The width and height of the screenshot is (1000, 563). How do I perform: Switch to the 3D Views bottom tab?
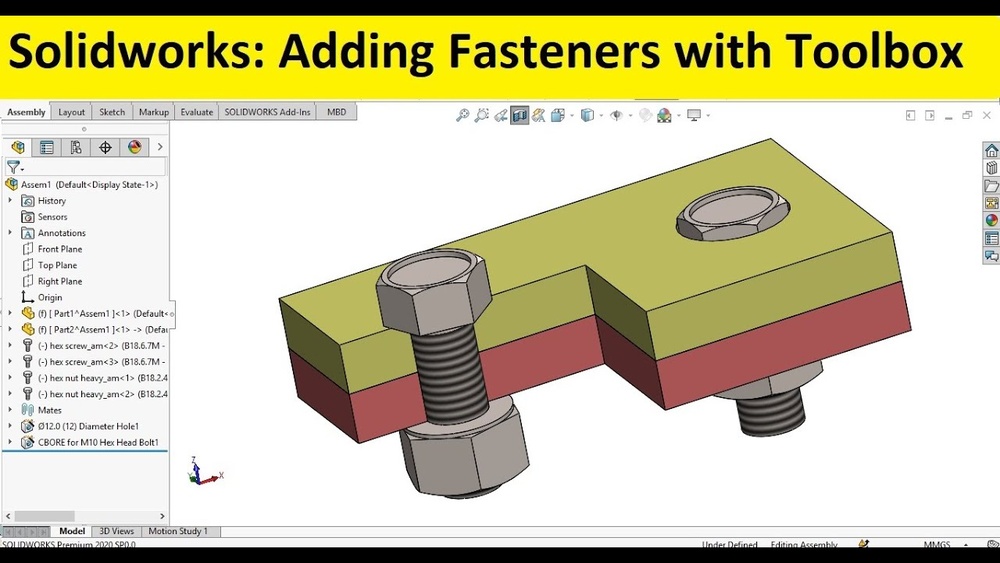(x=117, y=531)
